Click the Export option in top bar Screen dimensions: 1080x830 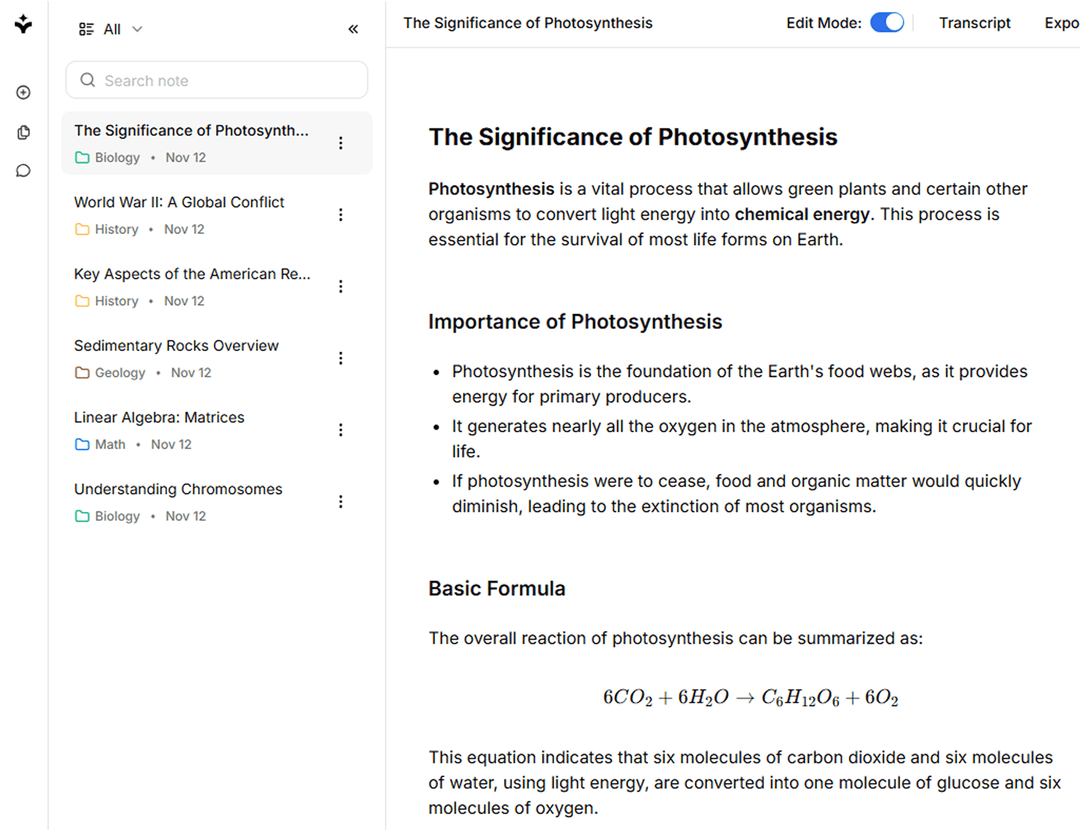pos(1061,23)
